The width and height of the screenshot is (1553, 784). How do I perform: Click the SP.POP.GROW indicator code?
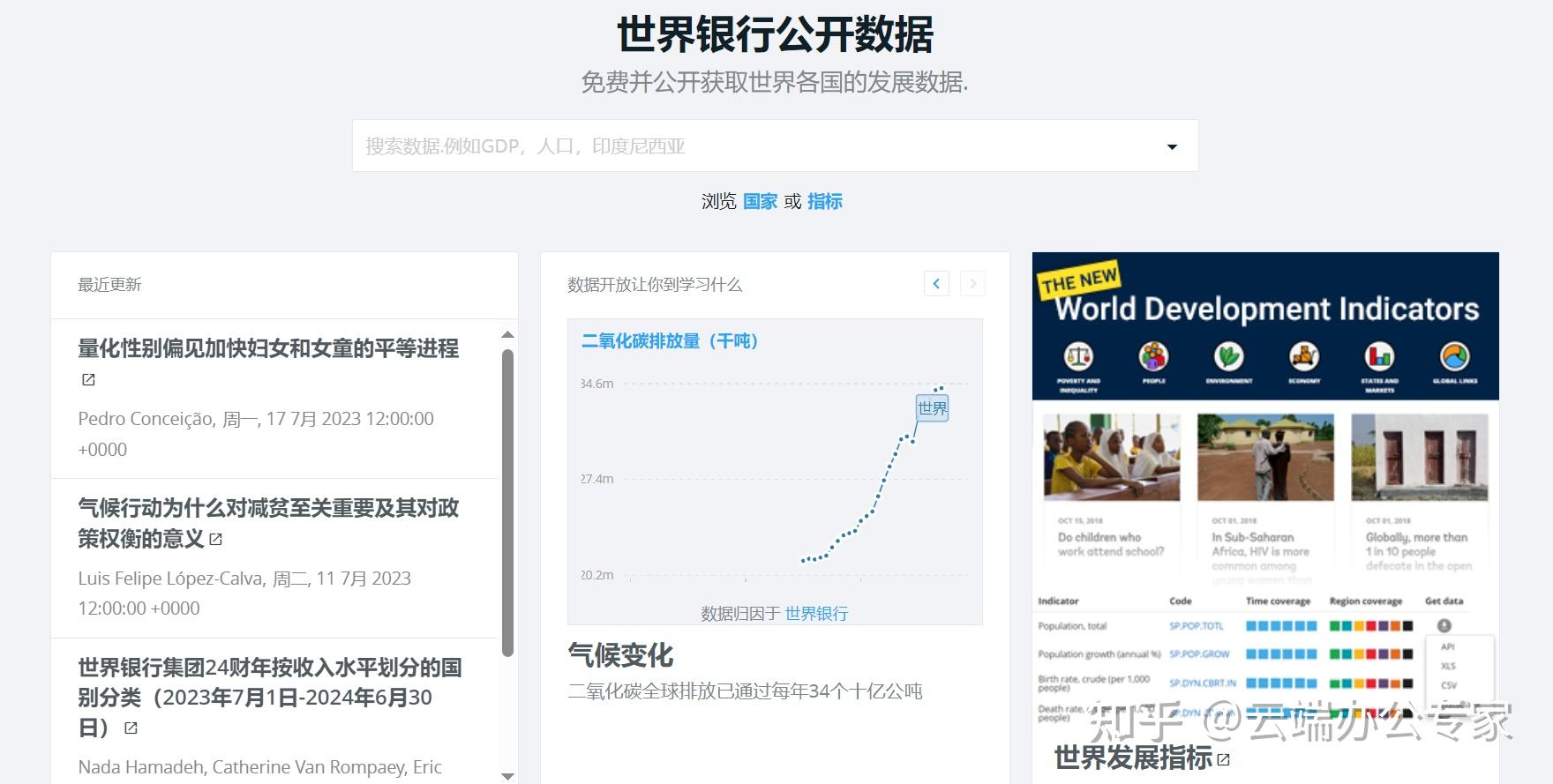coord(1199,654)
